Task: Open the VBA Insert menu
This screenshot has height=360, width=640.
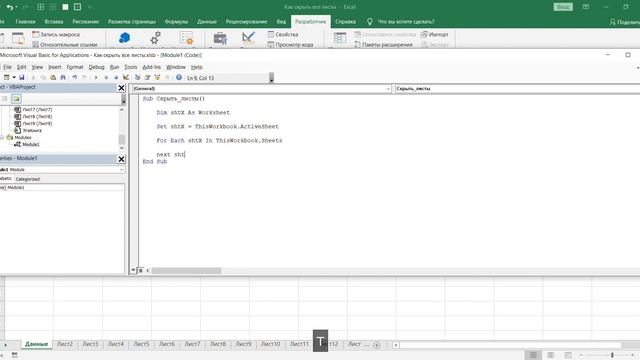Action: [55, 67]
